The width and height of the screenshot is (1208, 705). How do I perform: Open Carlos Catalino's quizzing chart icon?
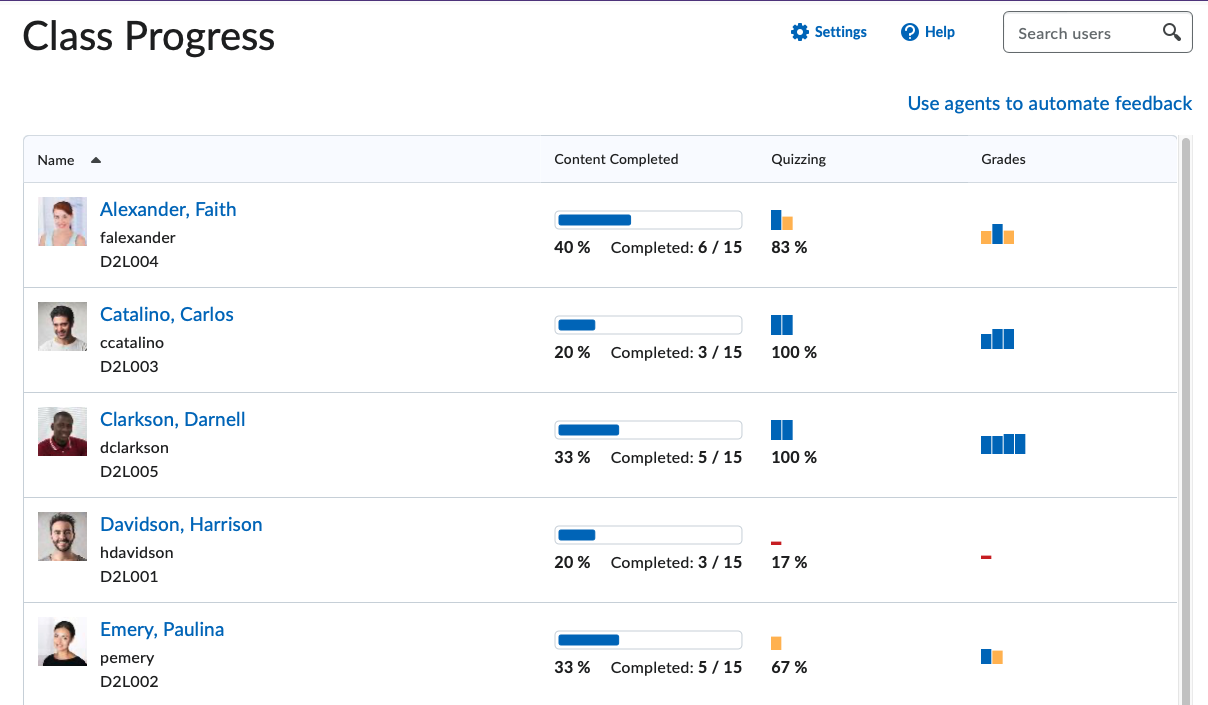pos(782,325)
